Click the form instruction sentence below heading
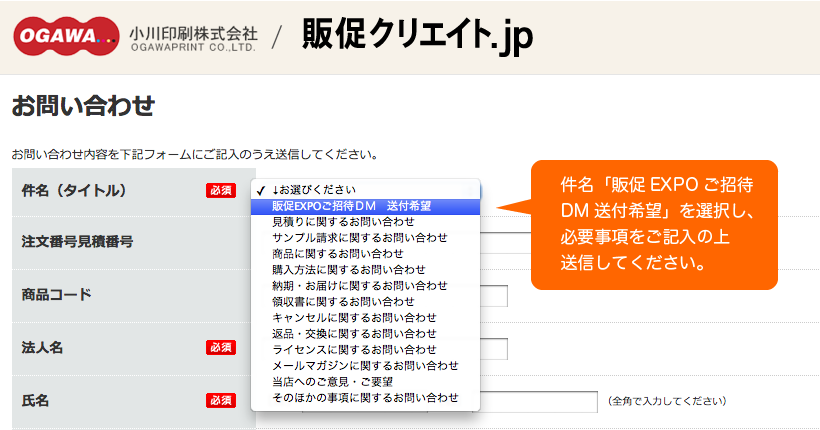Screen dimensions: 820x430 [195, 155]
